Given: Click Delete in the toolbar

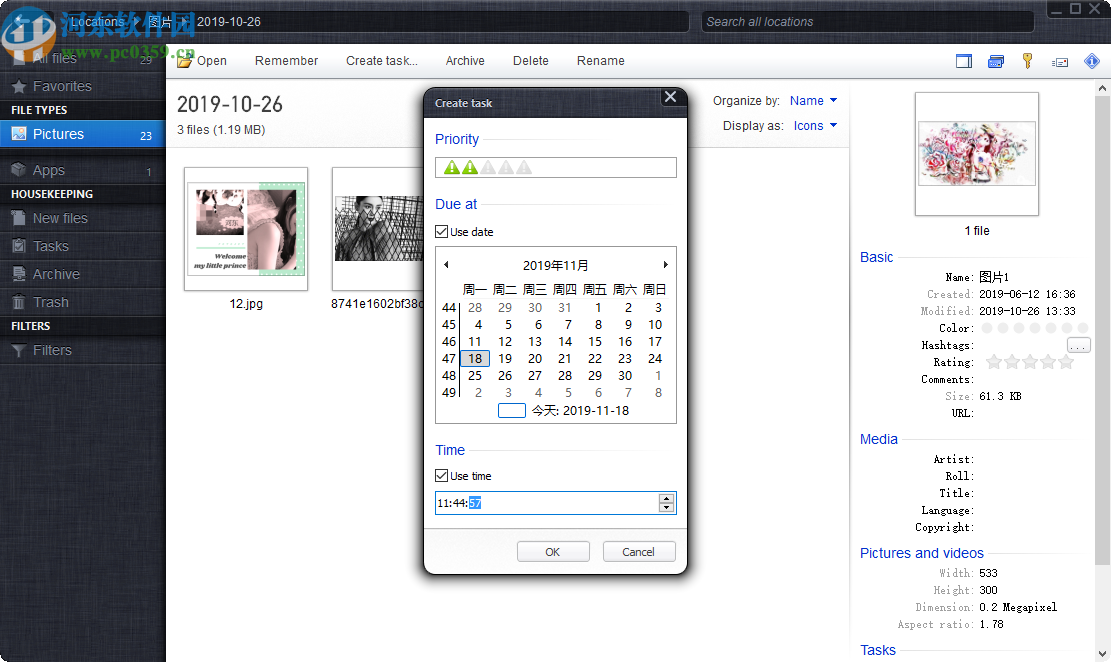Looking at the screenshot, I should [x=531, y=61].
